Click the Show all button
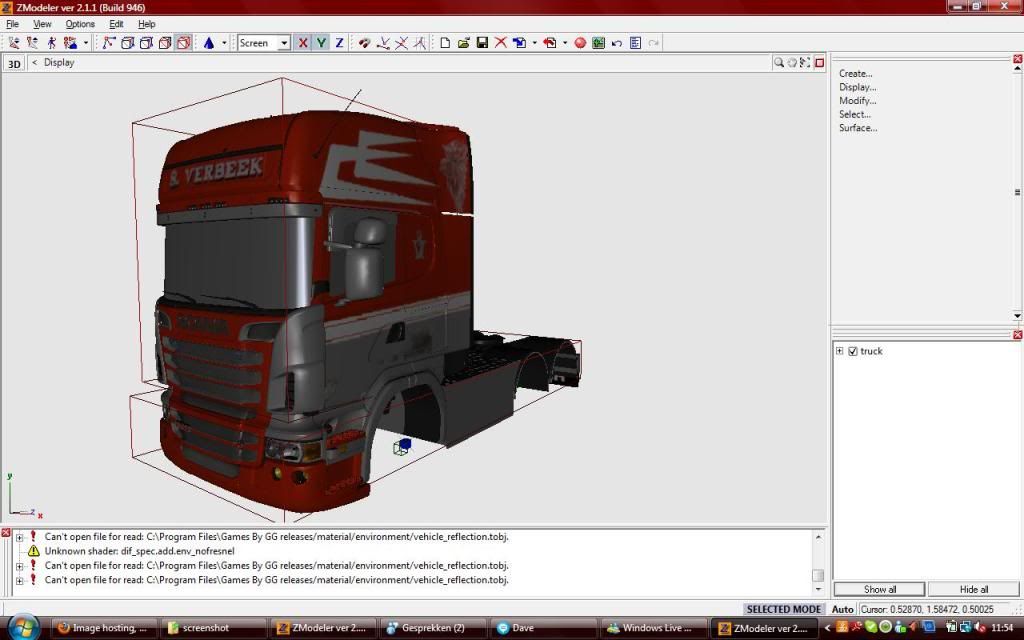 click(880, 589)
